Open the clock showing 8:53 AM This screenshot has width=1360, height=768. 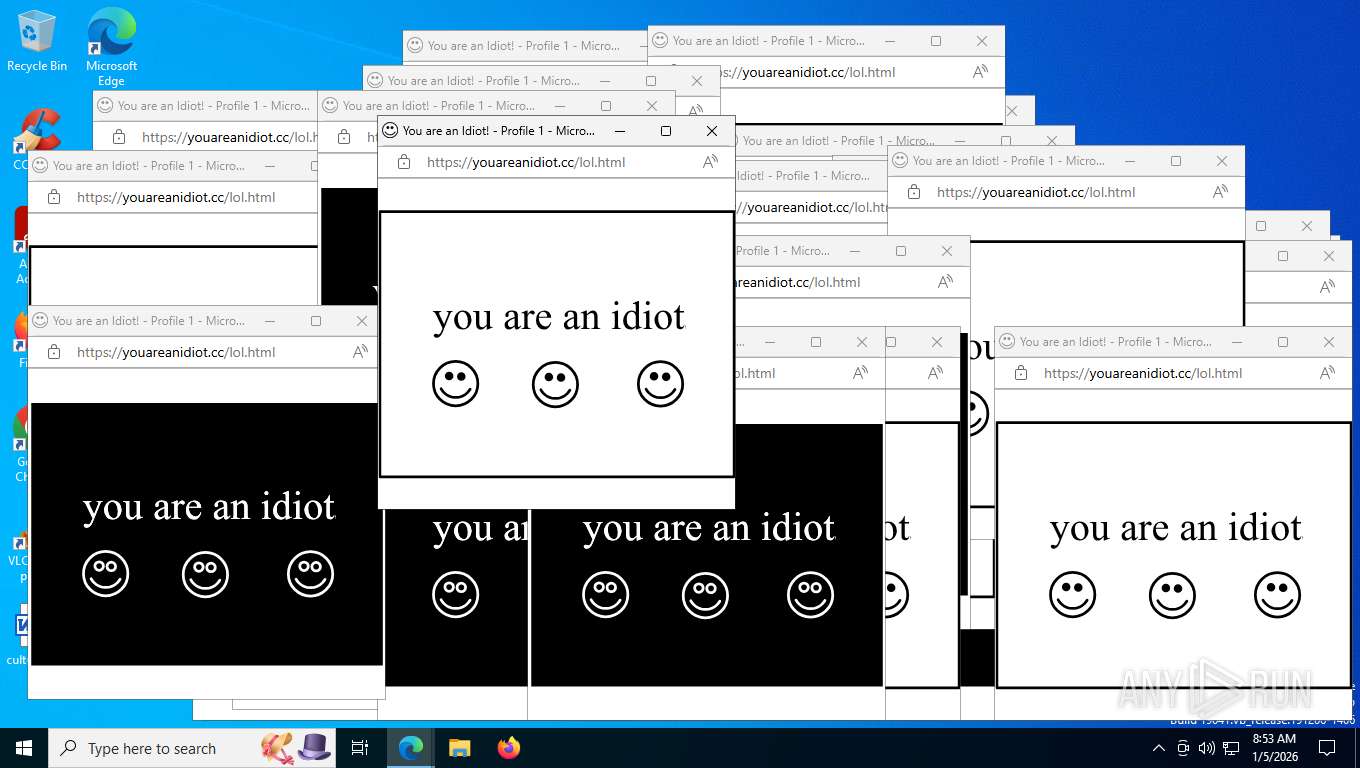[1274, 747]
